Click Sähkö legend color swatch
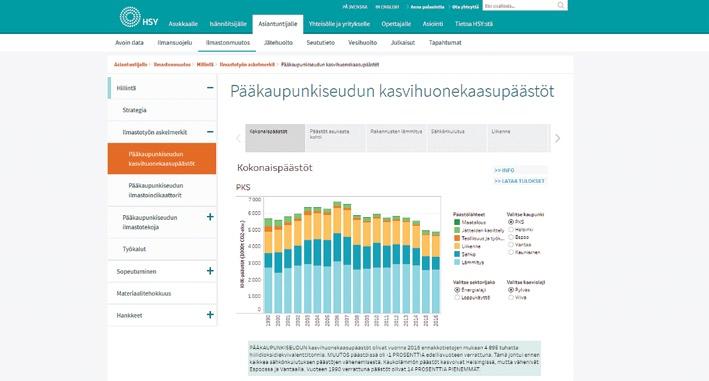Screen dimensions: 709x381 [457, 254]
